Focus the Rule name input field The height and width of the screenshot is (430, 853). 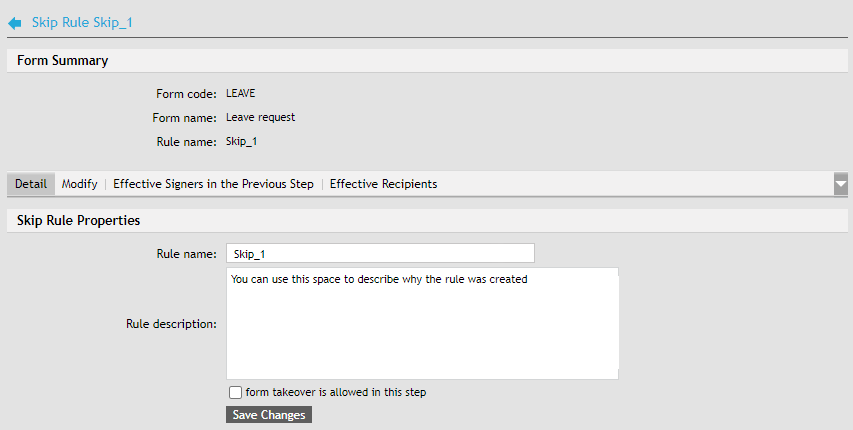coord(380,254)
